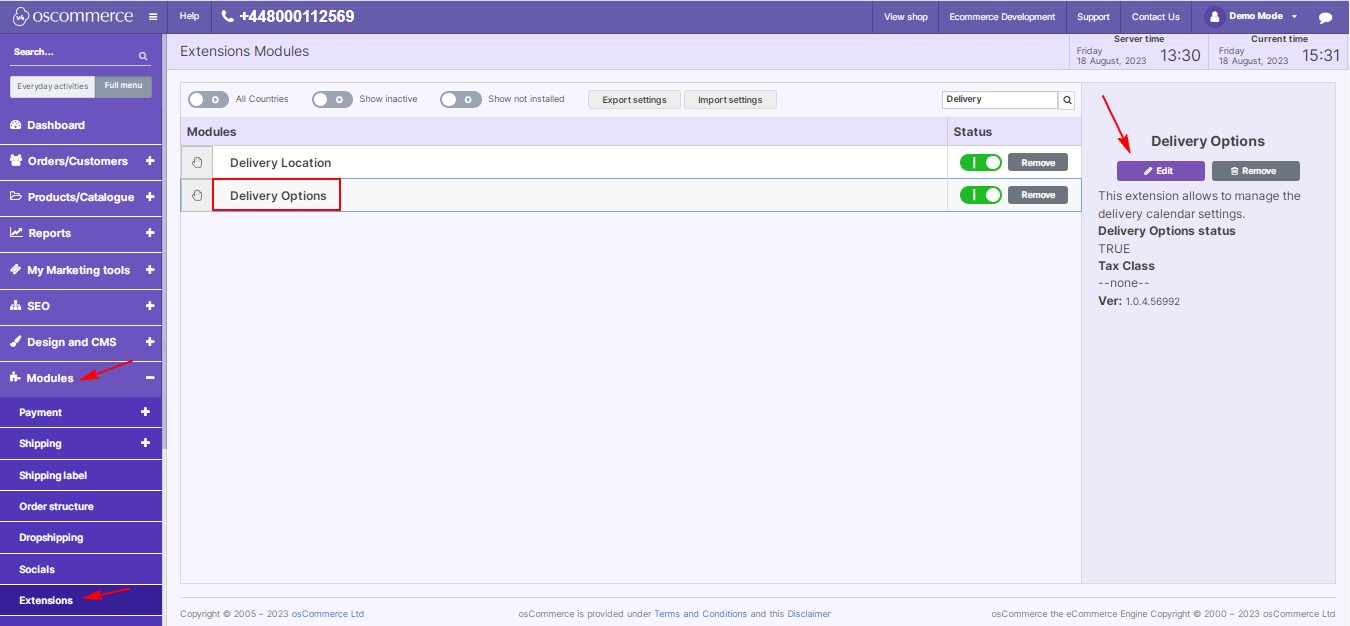Select the Delivery Options row text
This screenshot has width=1350, height=626.
tap(278, 196)
